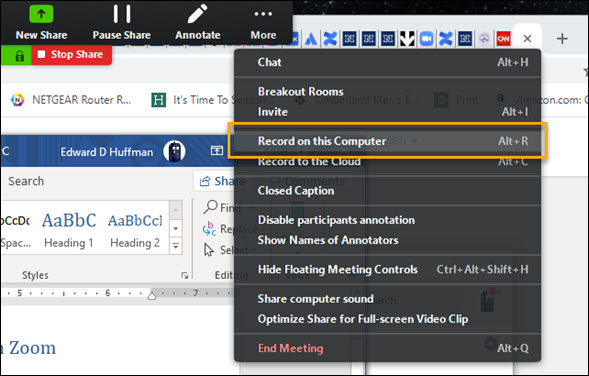Select Record on this Computer

tap(387, 141)
